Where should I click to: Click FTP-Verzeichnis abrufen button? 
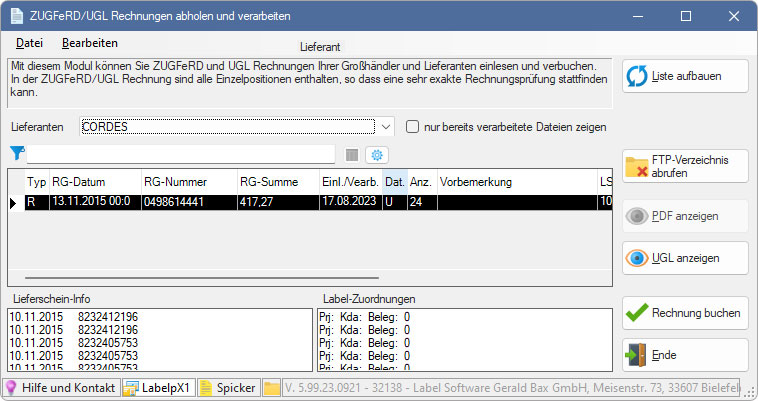pos(684,166)
